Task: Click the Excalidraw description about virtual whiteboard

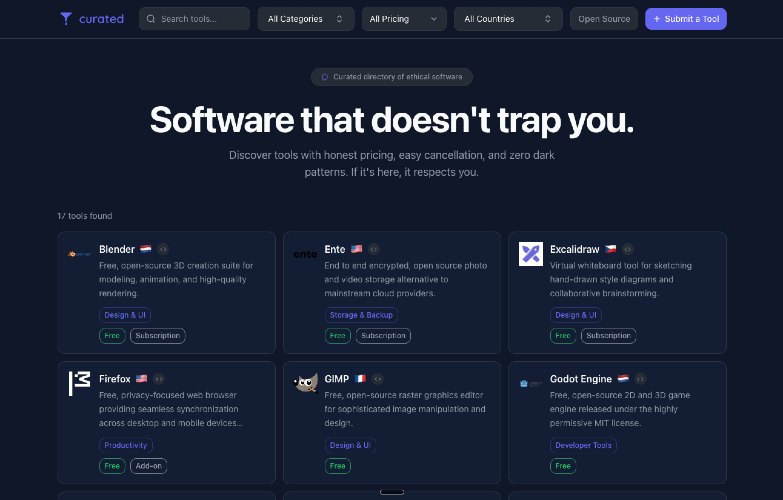Action: [x=621, y=279]
